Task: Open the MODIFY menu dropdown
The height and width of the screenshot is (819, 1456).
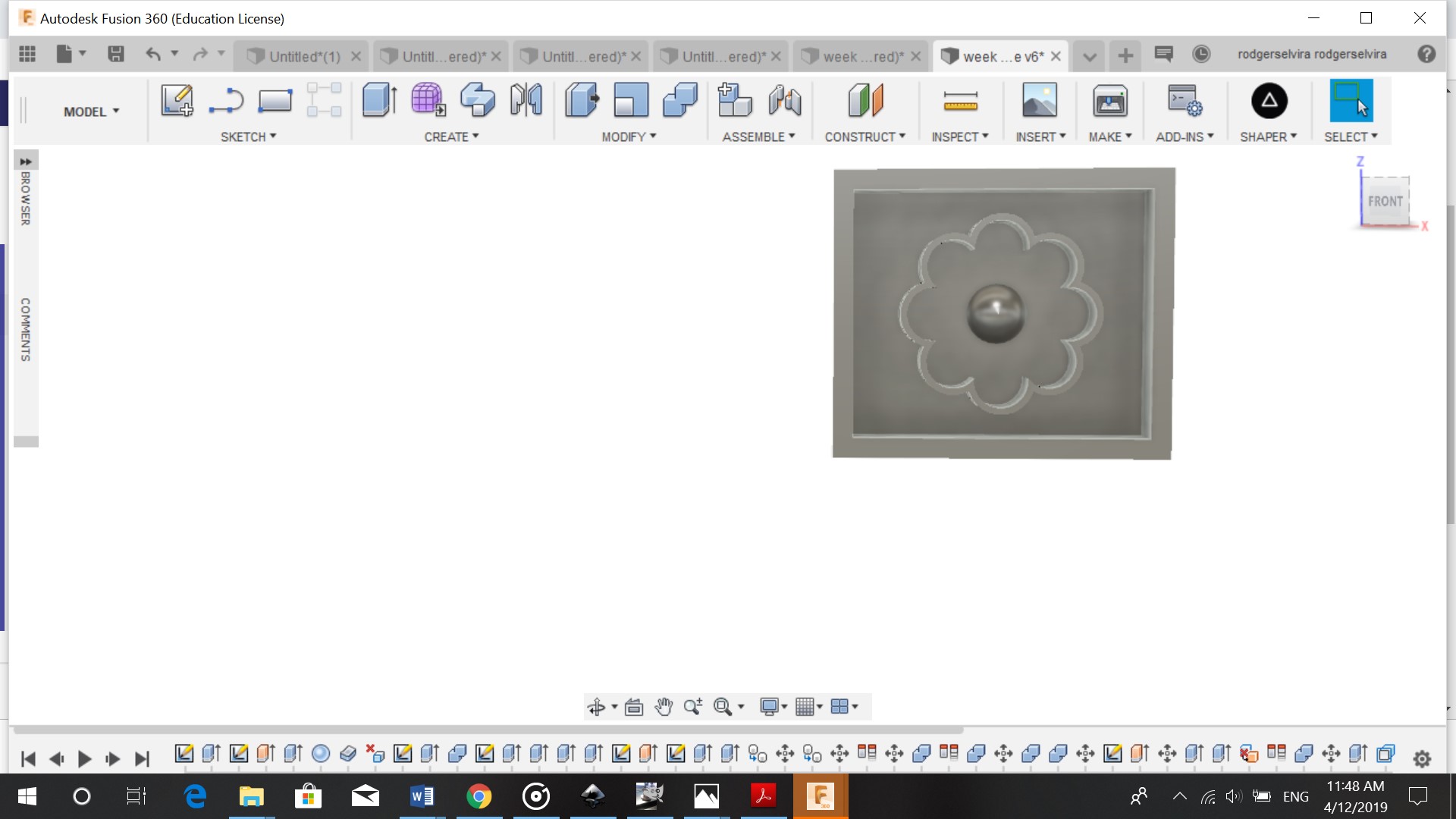Action: pos(629,136)
